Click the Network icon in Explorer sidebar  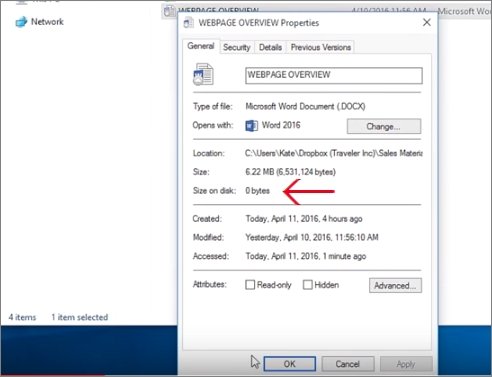click(x=21, y=22)
